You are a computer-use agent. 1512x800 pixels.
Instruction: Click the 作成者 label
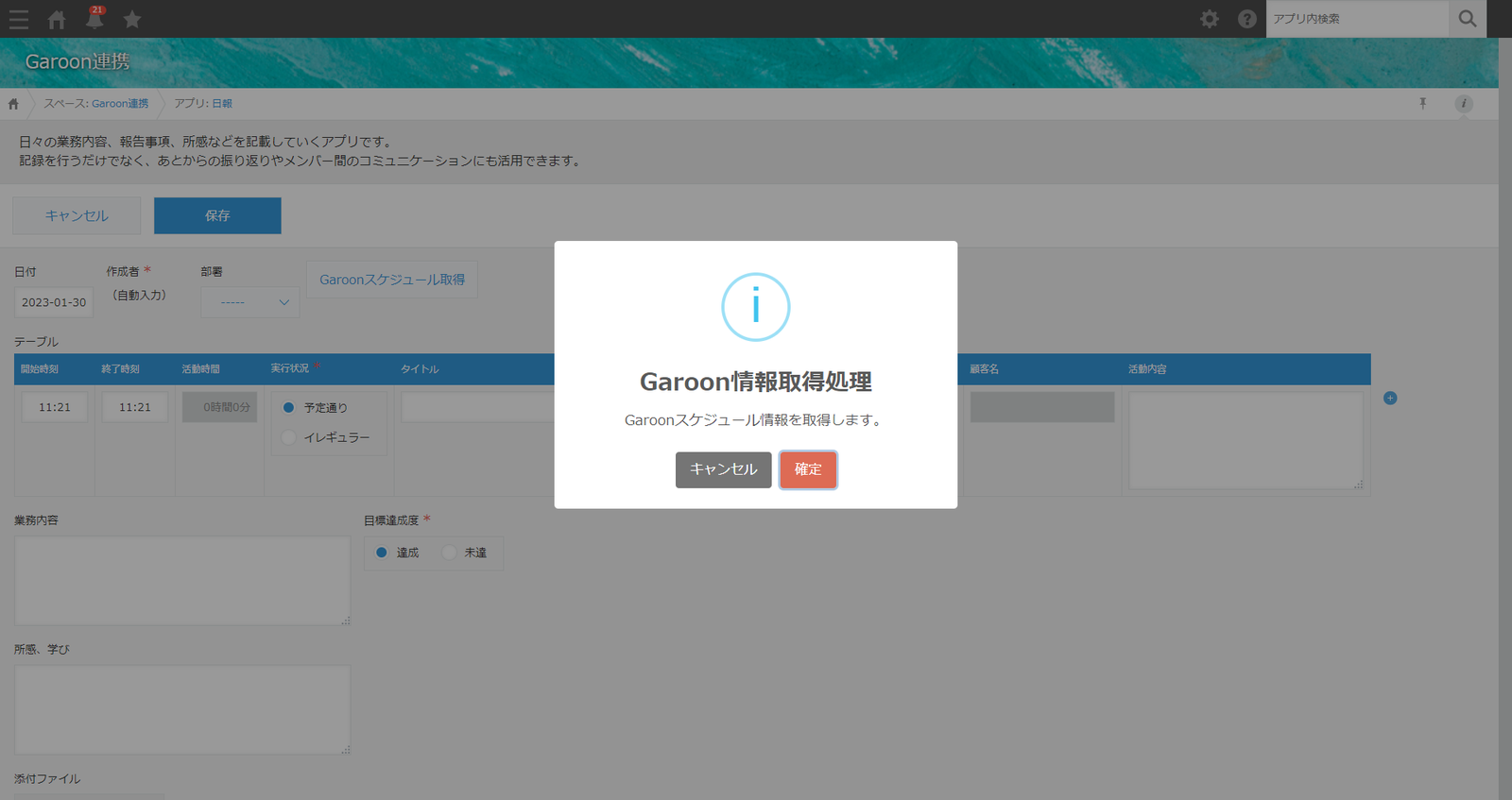pos(123,272)
